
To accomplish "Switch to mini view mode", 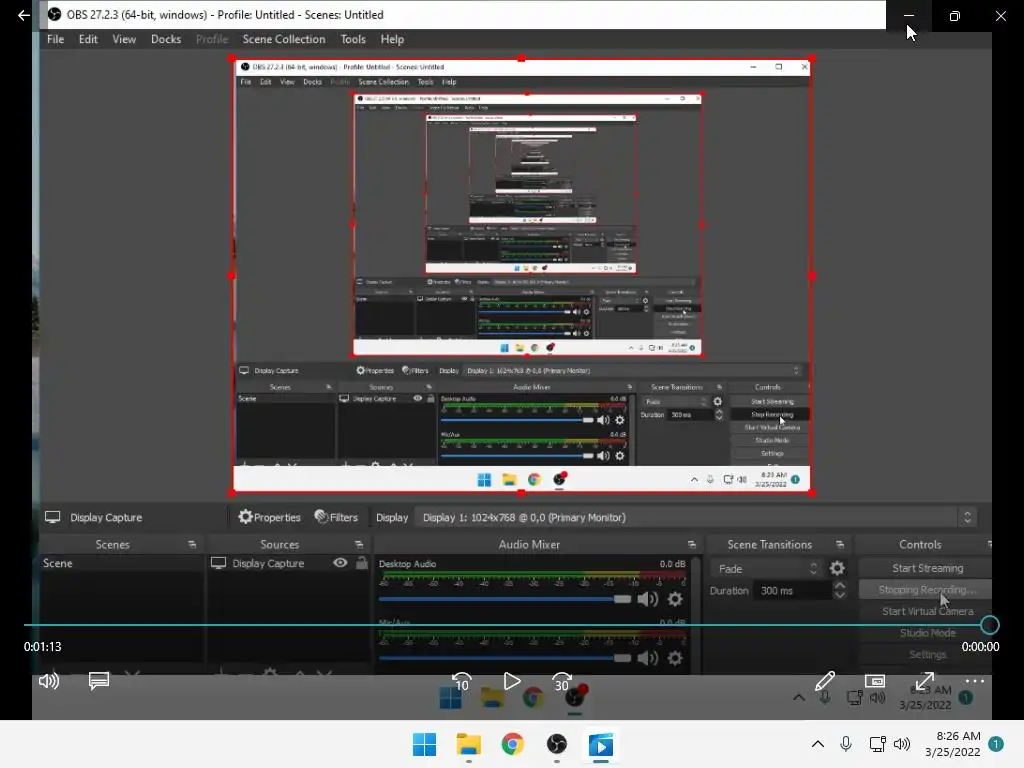I will pos(875,681).
